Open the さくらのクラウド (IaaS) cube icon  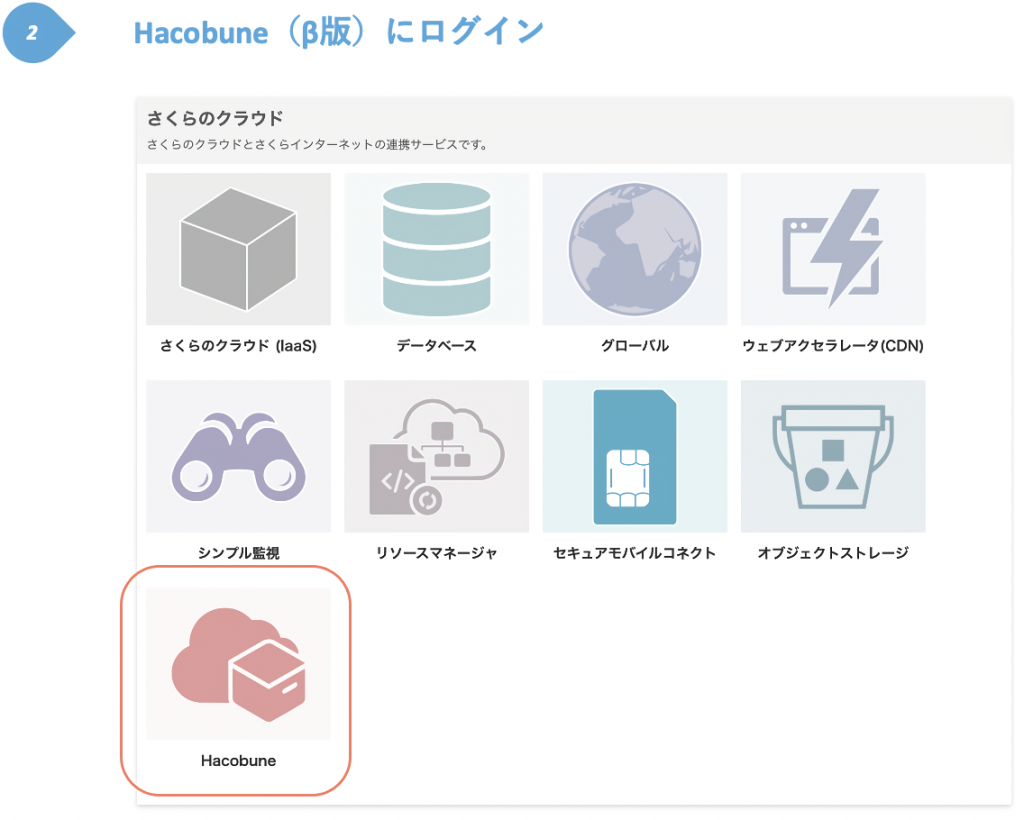tap(238, 249)
